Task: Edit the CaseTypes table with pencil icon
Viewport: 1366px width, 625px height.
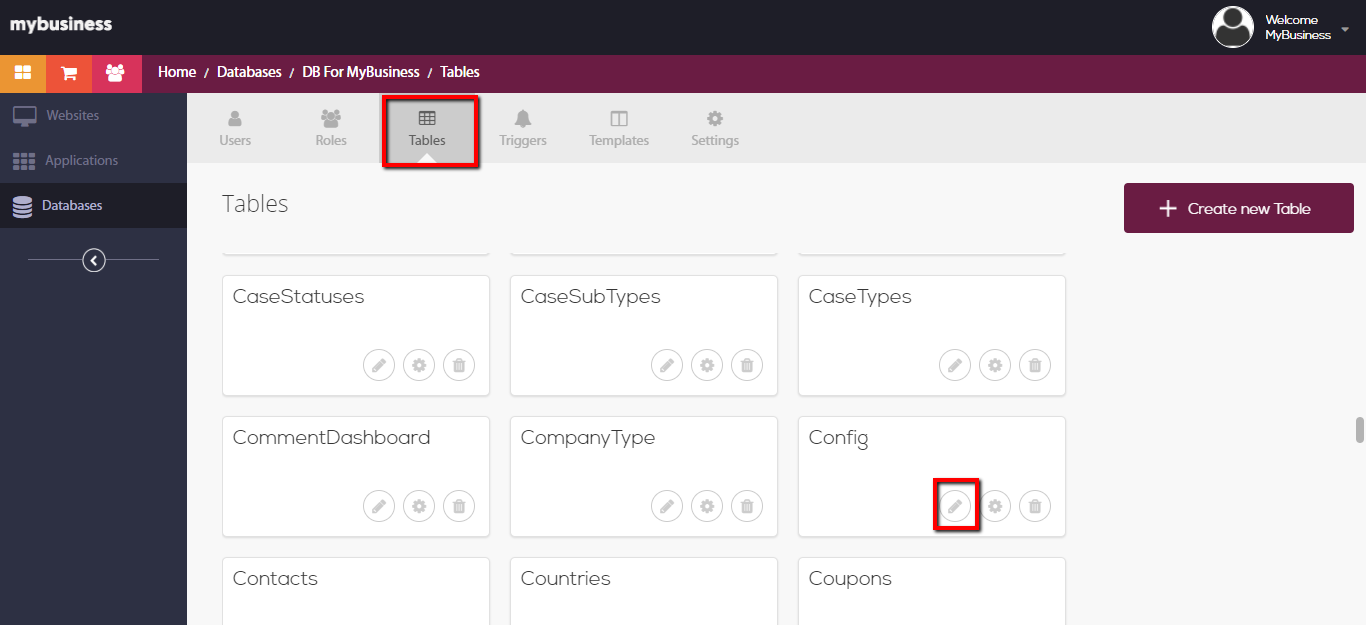Action: coord(955,365)
